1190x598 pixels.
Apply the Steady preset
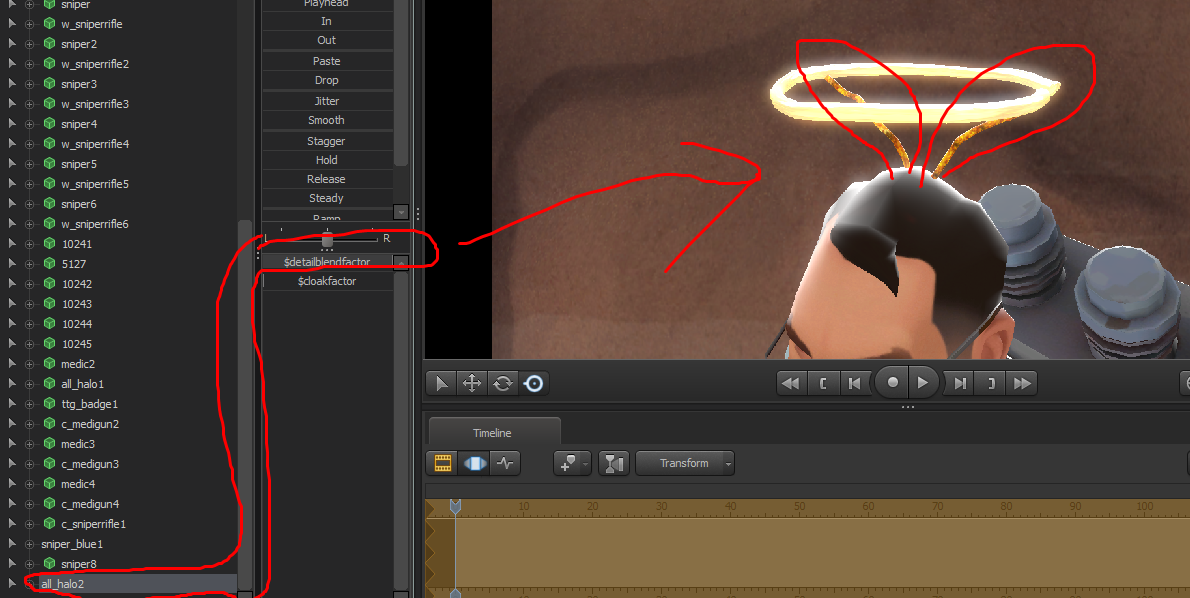coord(327,198)
